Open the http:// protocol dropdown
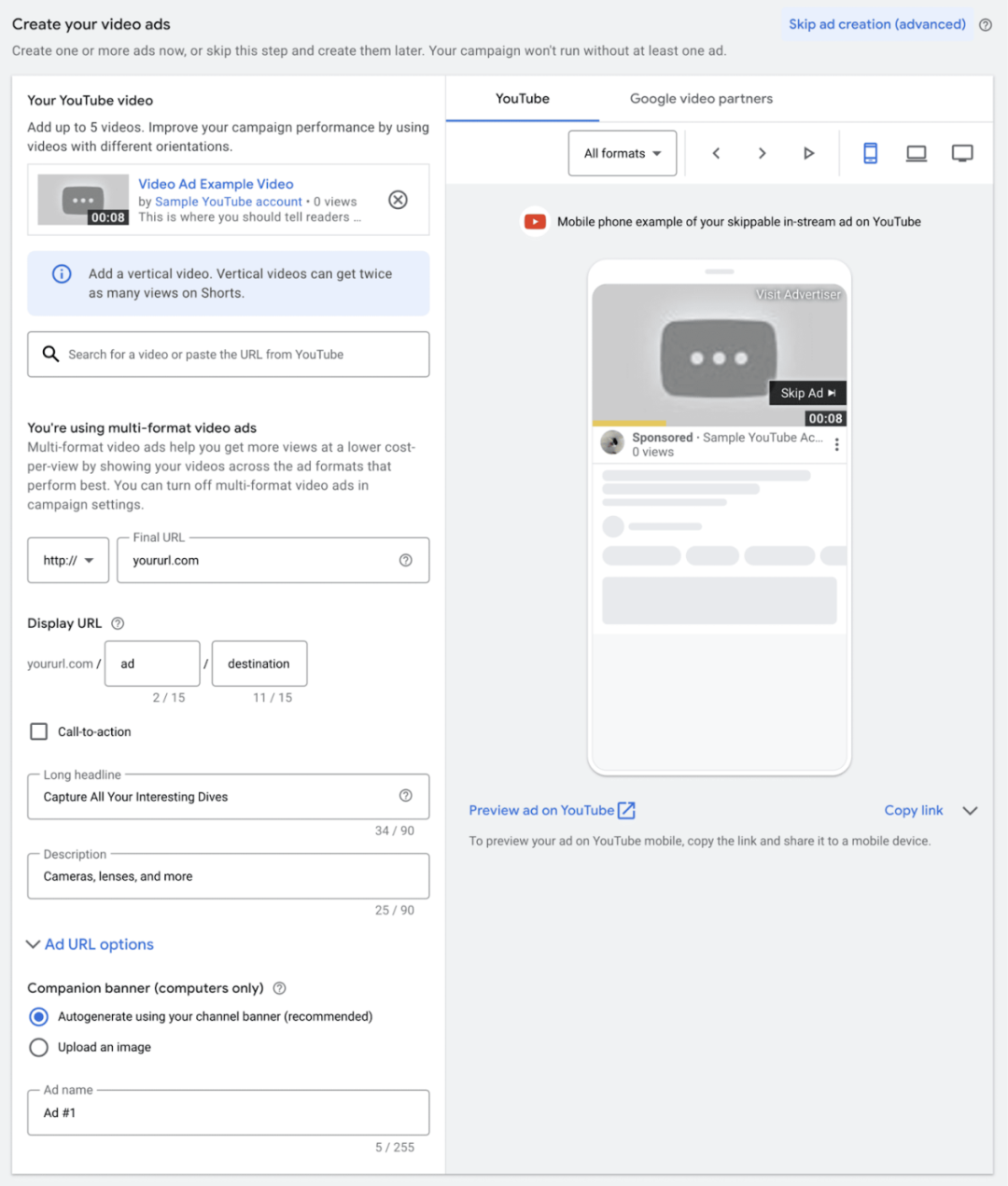Screen dimensions: 1008x1186 coord(67,560)
